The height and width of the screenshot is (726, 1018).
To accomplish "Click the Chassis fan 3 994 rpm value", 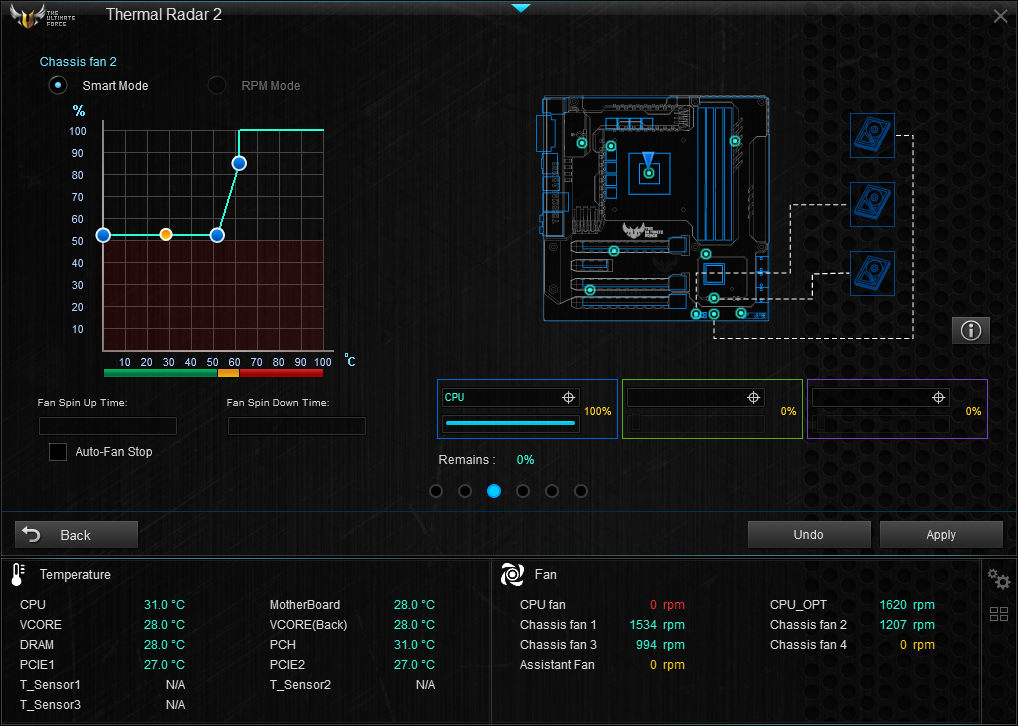I will click(x=660, y=645).
